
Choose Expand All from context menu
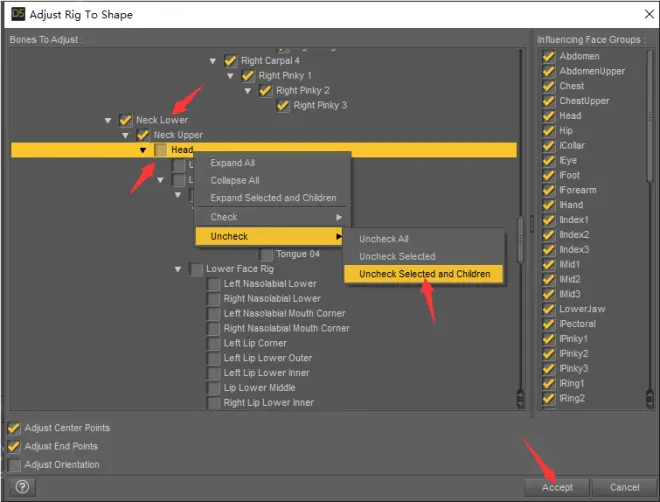point(272,163)
